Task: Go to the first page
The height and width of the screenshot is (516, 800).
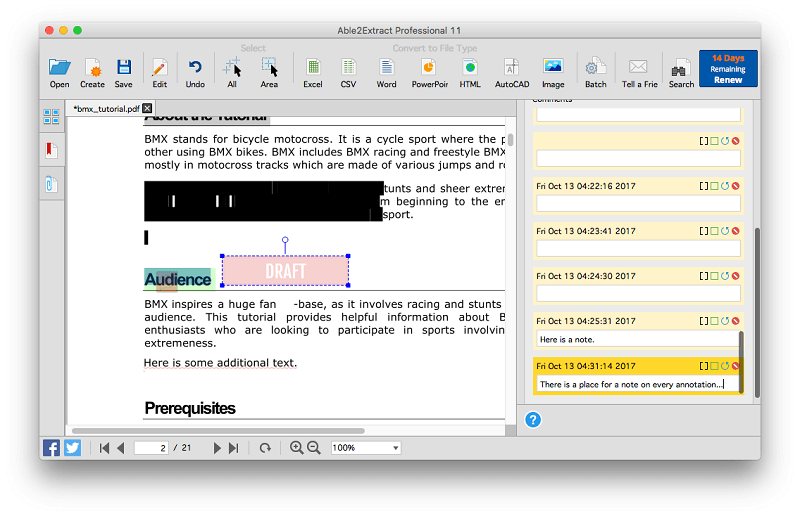Action: 104,448
